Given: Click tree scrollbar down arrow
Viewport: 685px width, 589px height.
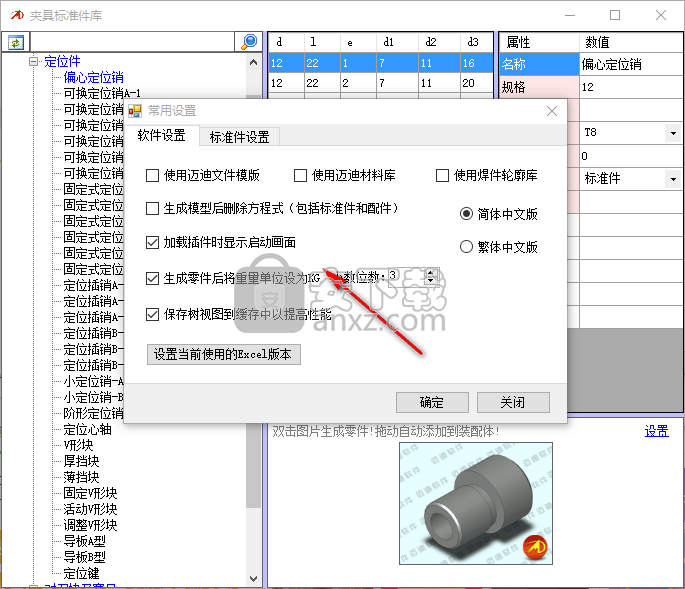Looking at the screenshot, I should [x=253, y=579].
